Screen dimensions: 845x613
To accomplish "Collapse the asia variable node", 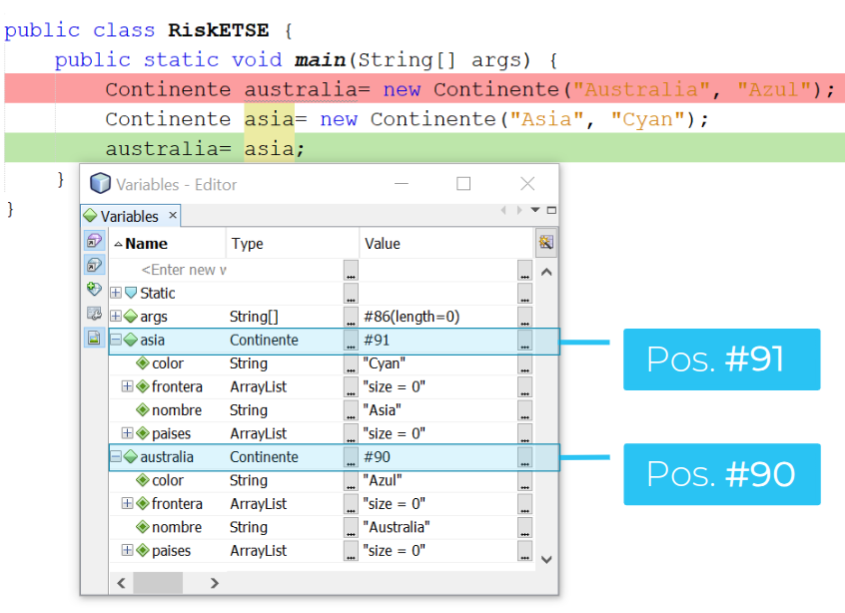I will click(116, 340).
